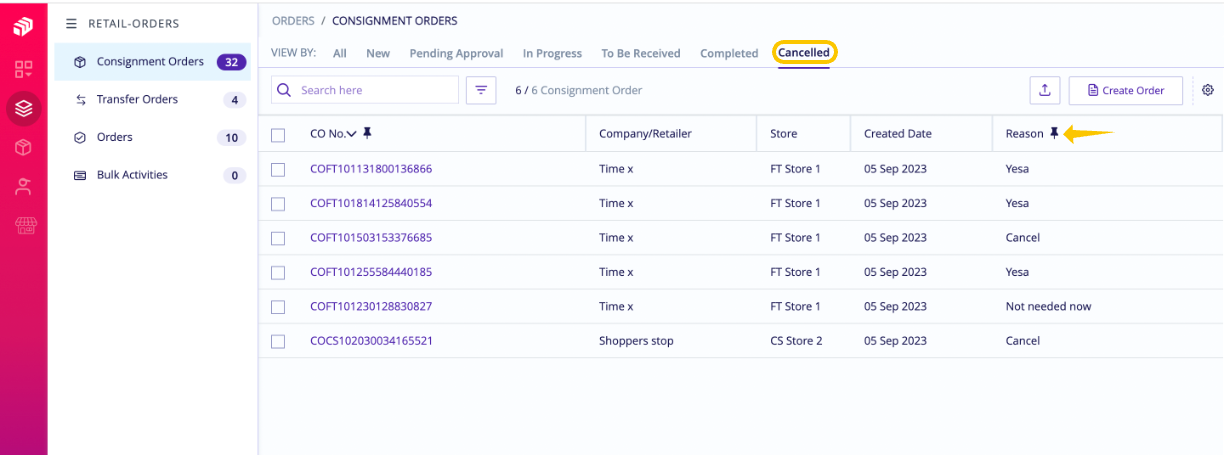This screenshot has height=455, width=1224.
Task: Open the storefront icon in sidebar
Action: [23, 225]
